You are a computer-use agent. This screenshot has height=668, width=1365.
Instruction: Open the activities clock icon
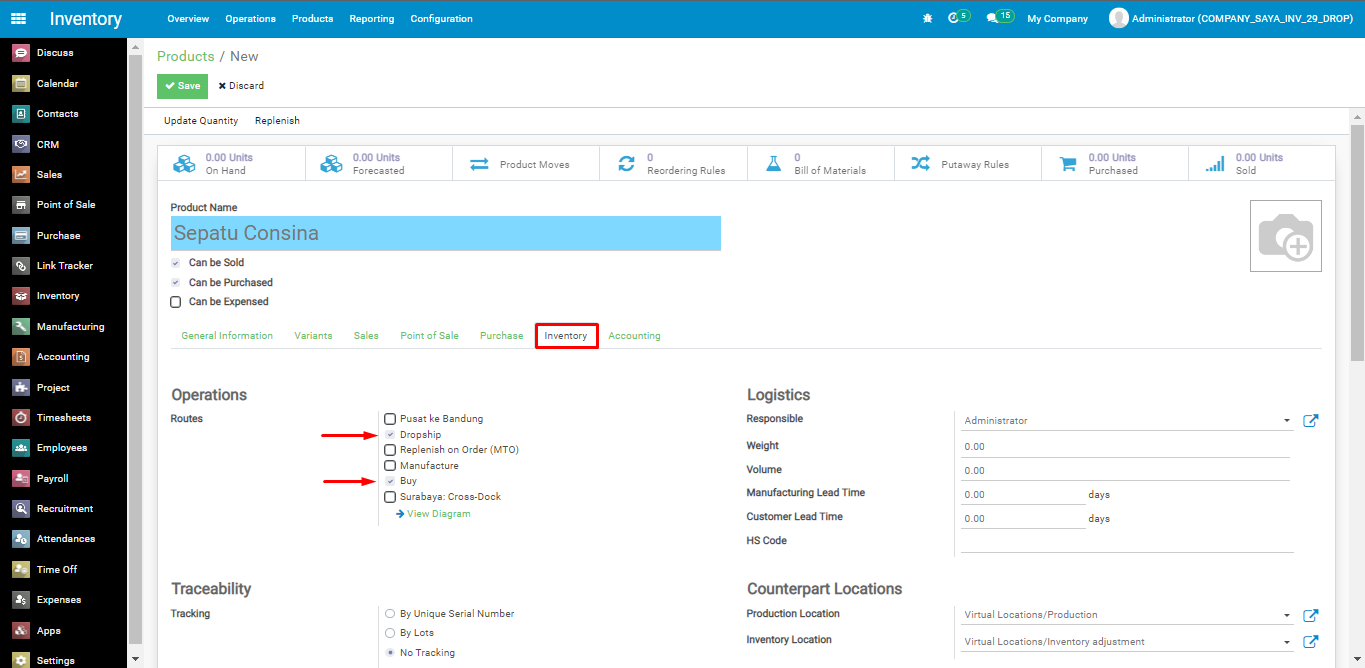(954, 18)
